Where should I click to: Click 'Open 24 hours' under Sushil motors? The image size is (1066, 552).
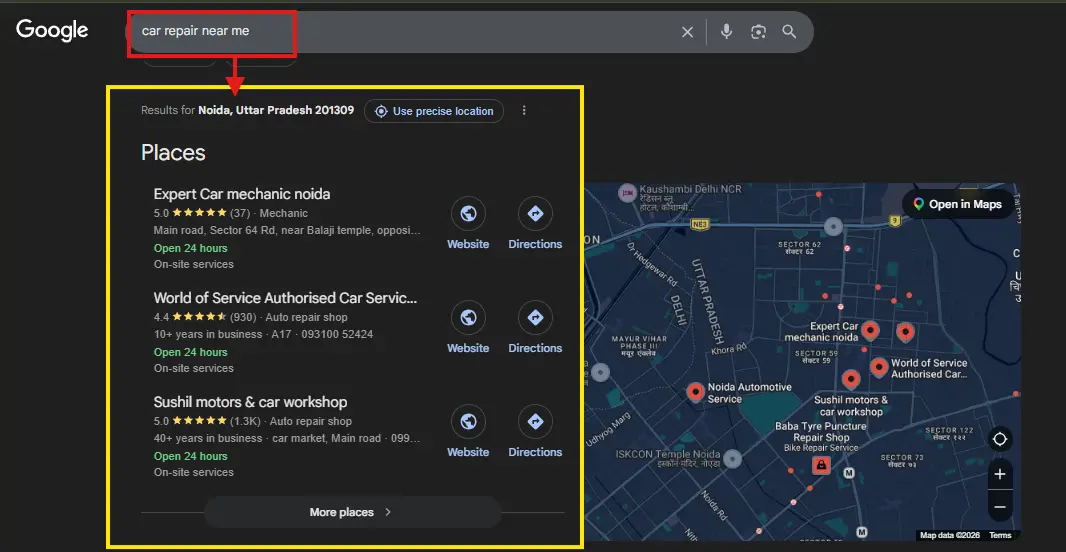tap(190, 456)
